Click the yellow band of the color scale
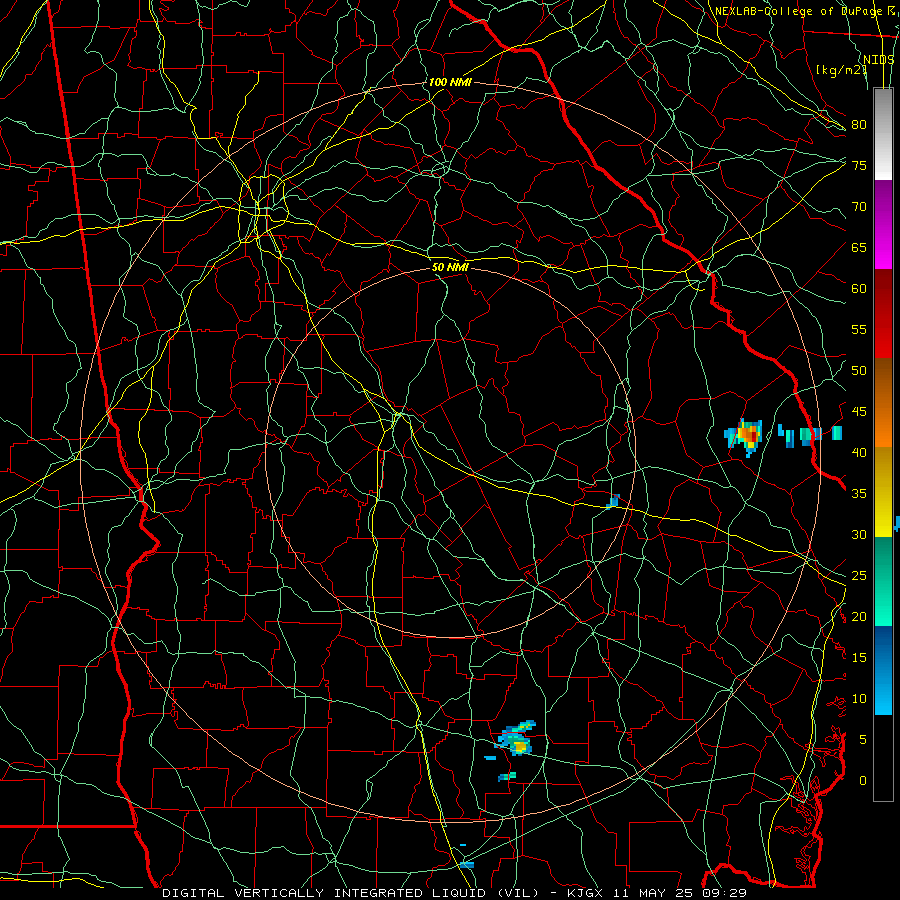The height and width of the screenshot is (900, 900). [x=883, y=492]
